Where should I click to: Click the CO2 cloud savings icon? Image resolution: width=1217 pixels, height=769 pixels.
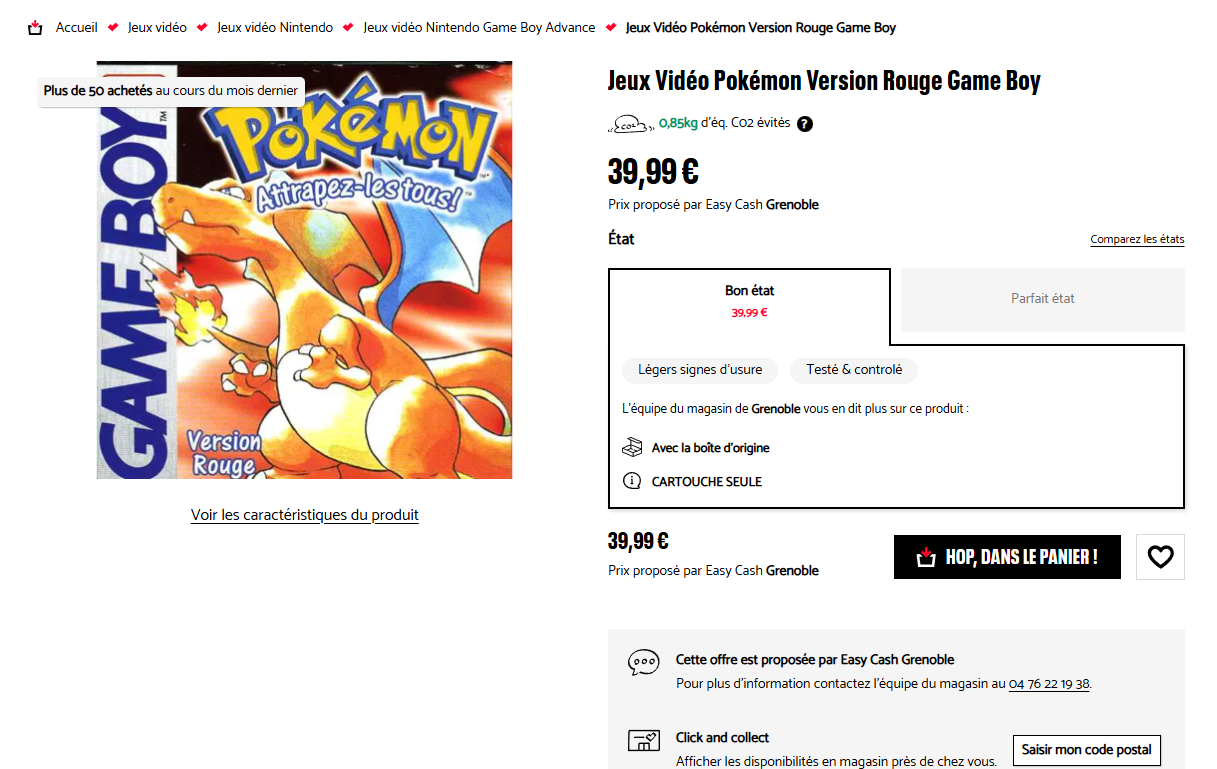[x=629, y=124]
